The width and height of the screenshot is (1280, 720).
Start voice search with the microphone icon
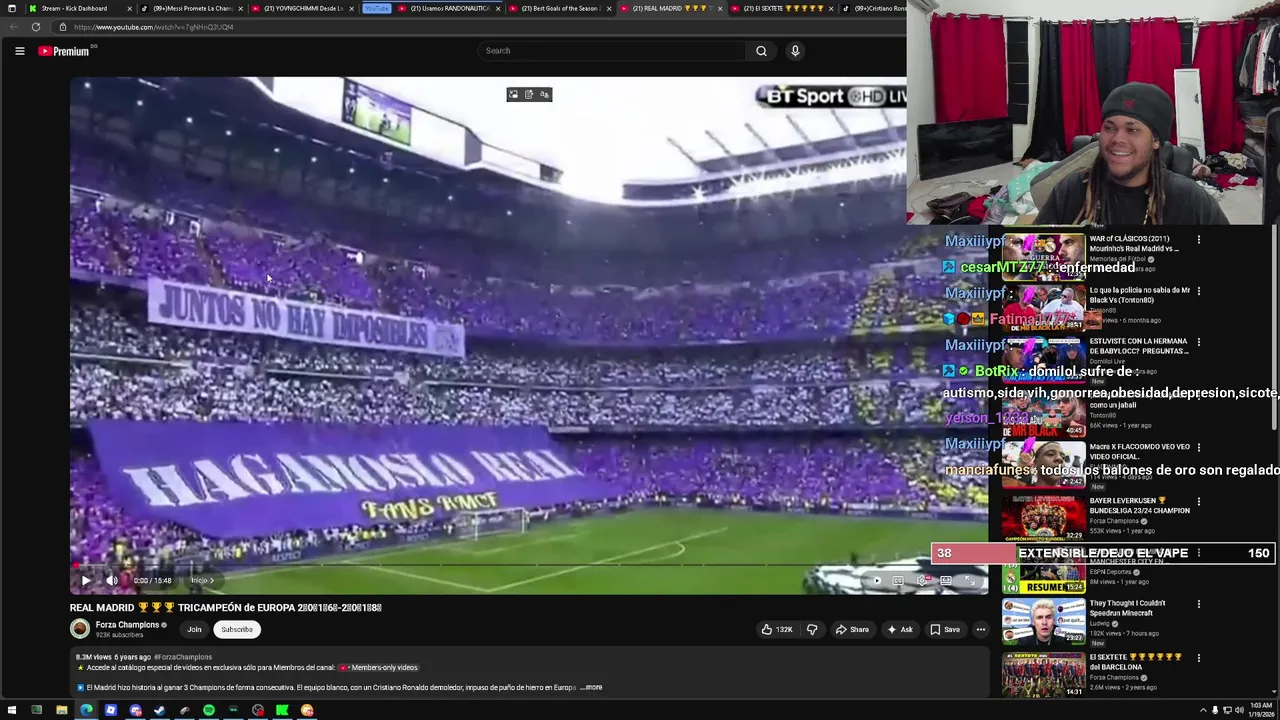click(x=795, y=51)
